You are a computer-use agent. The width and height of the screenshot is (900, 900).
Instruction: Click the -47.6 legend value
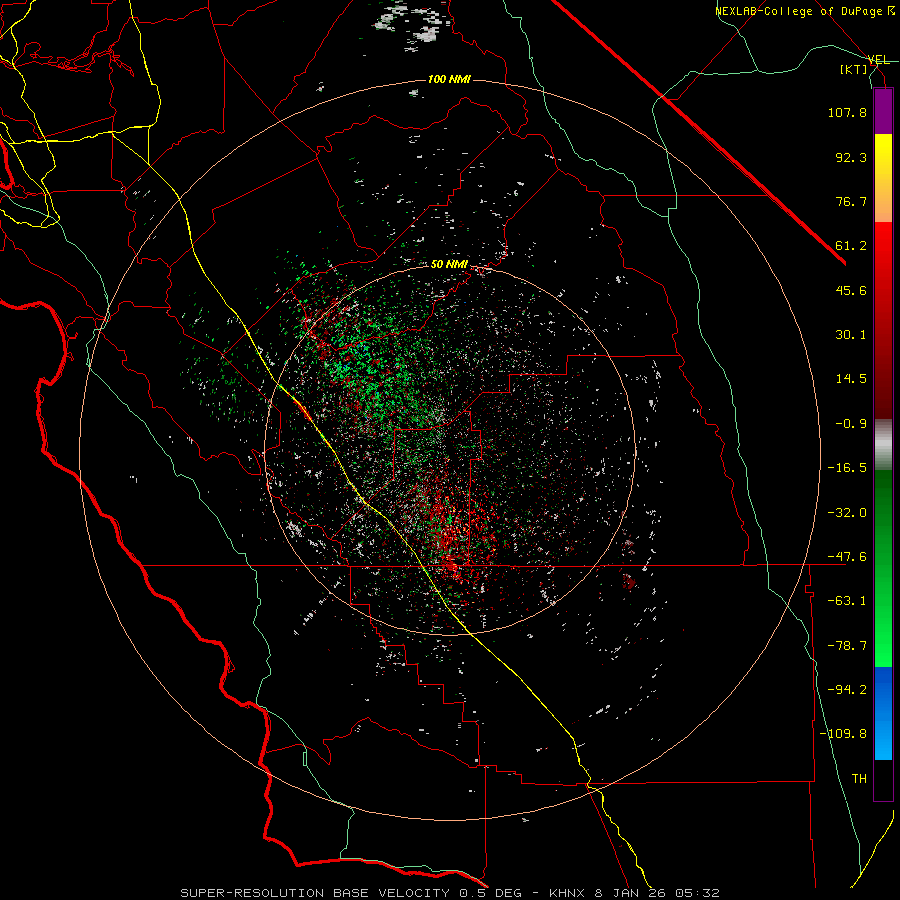click(847, 557)
